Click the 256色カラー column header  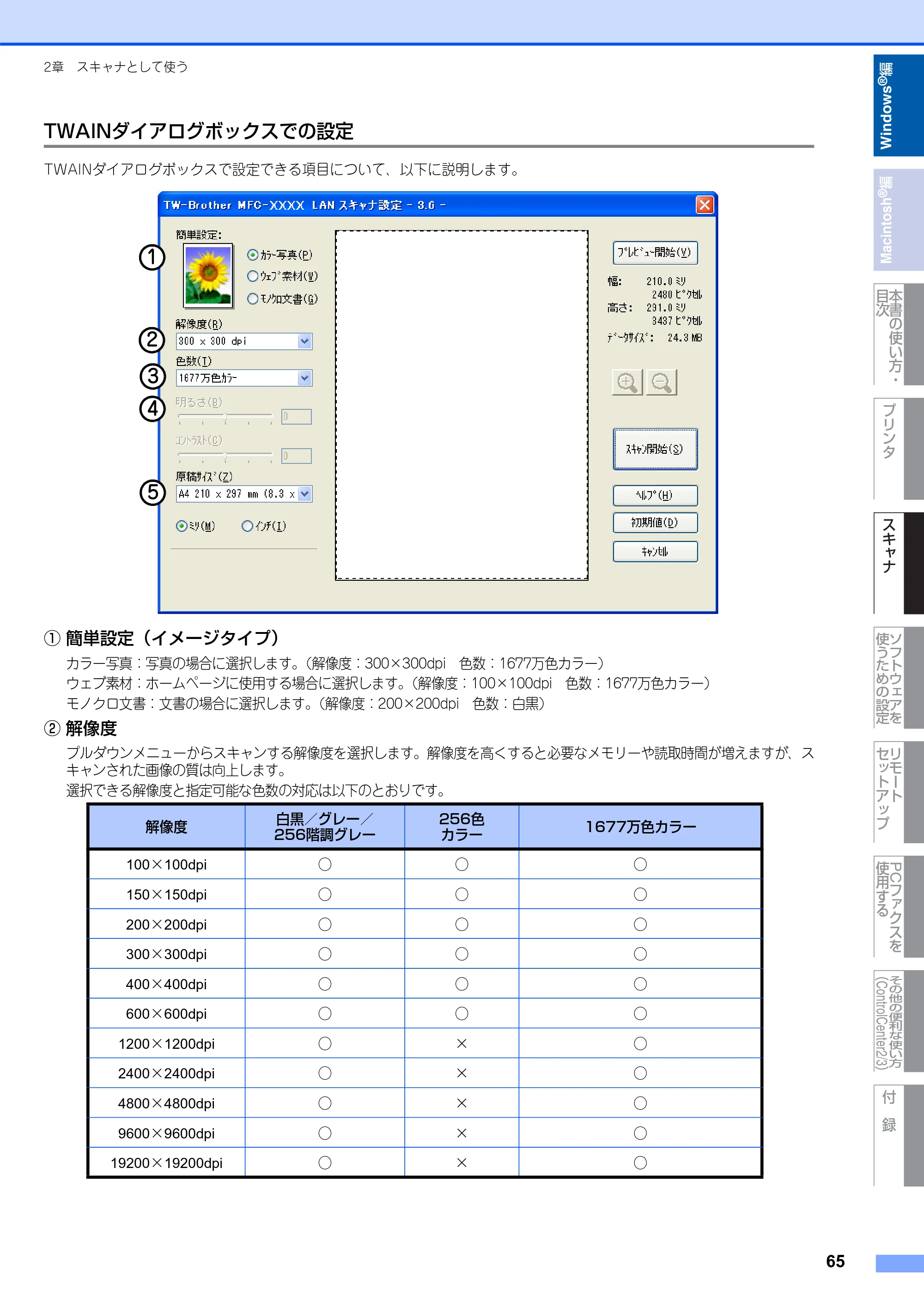pos(462,827)
